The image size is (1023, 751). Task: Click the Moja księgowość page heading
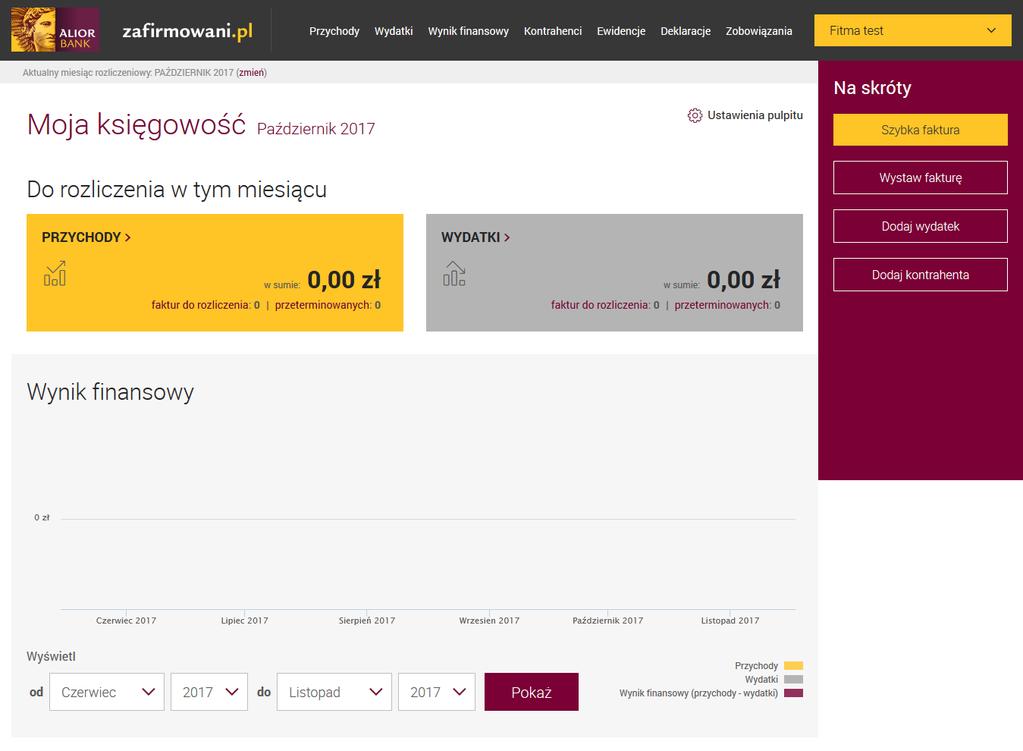[136, 125]
